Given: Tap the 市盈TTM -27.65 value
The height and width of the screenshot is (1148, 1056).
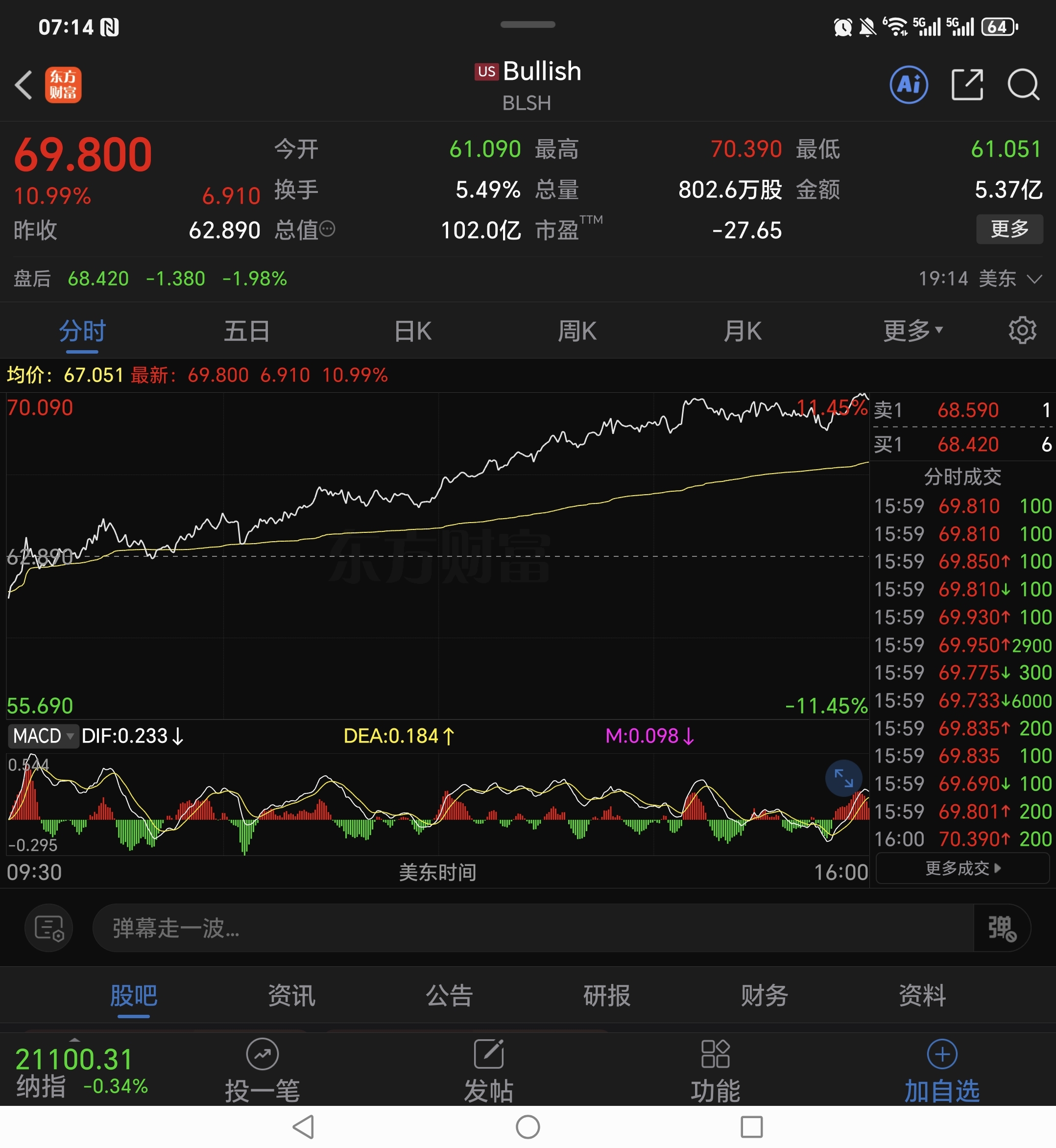Looking at the screenshot, I should point(747,230).
